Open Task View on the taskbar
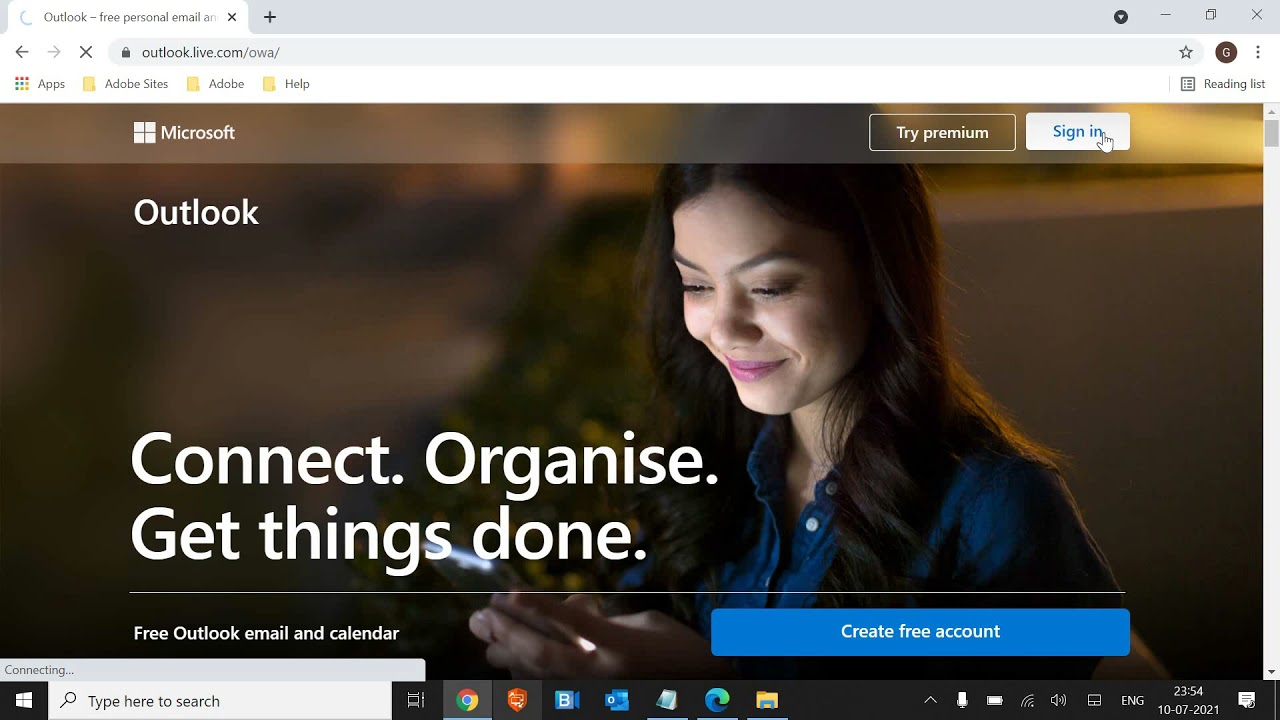This screenshot has height=720, width=1280. click(x=416, y=700)
